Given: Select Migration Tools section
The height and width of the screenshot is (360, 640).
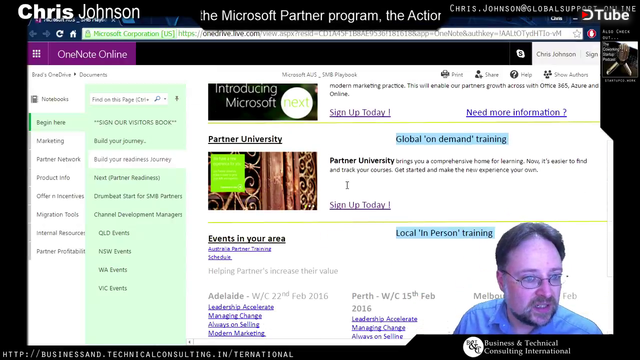Looking at the screenshot, I should pyautogui.click(x=58, y=214).
